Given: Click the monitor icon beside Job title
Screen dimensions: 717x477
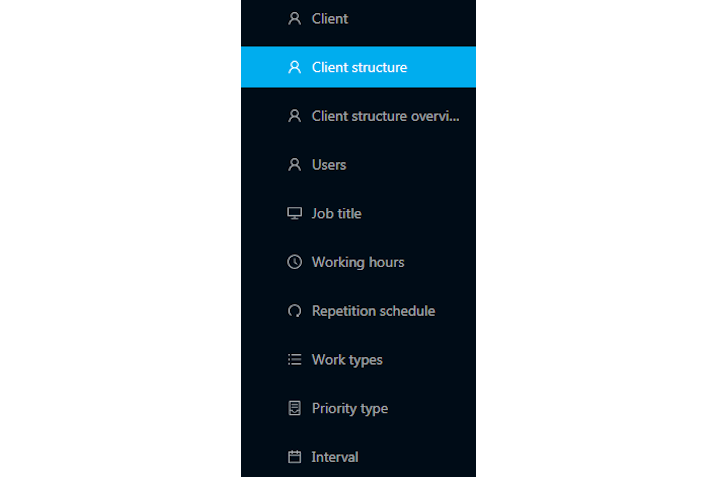Looking at the screenshot, I should point(294,213).
